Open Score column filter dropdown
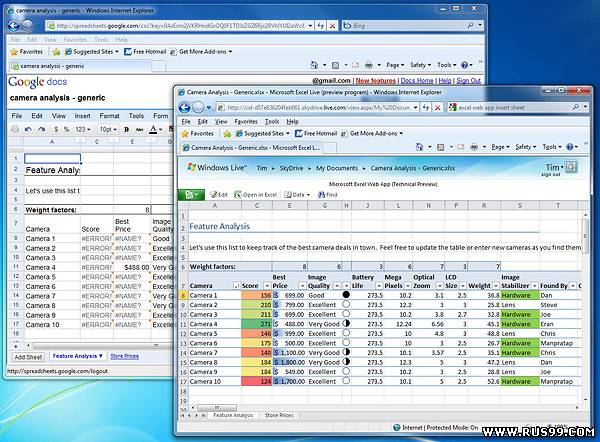 tap(267, 286)
